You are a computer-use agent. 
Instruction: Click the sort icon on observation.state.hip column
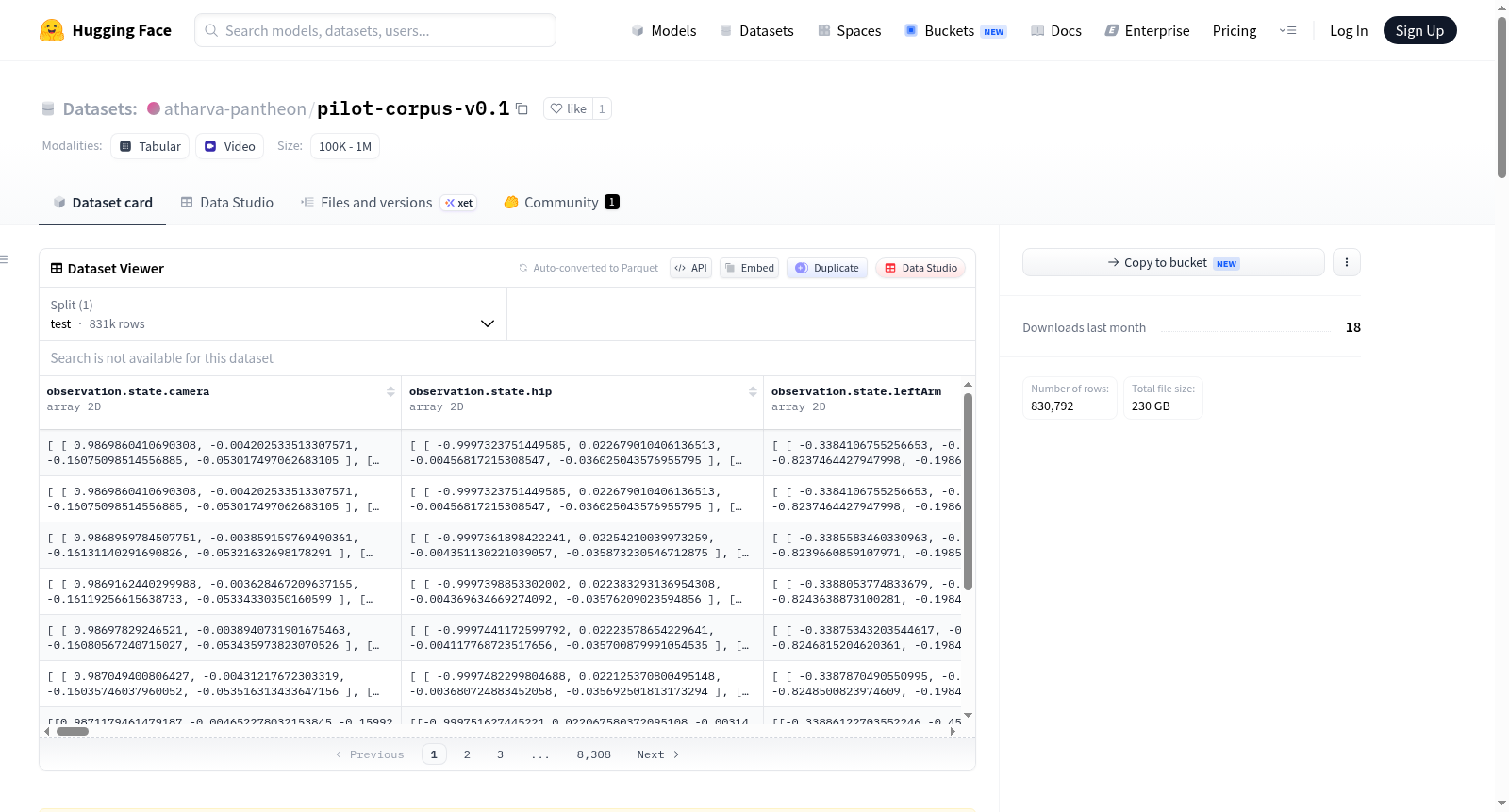(x=753, y=391)
